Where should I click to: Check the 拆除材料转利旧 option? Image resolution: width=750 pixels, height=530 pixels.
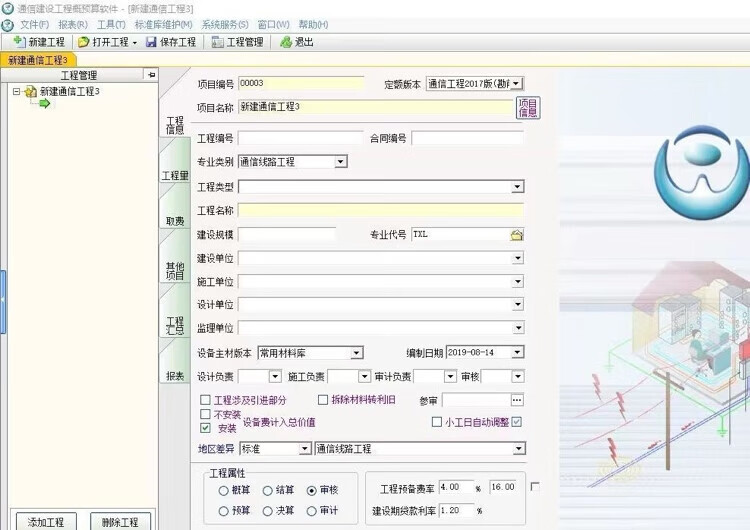tap(323, 400)
